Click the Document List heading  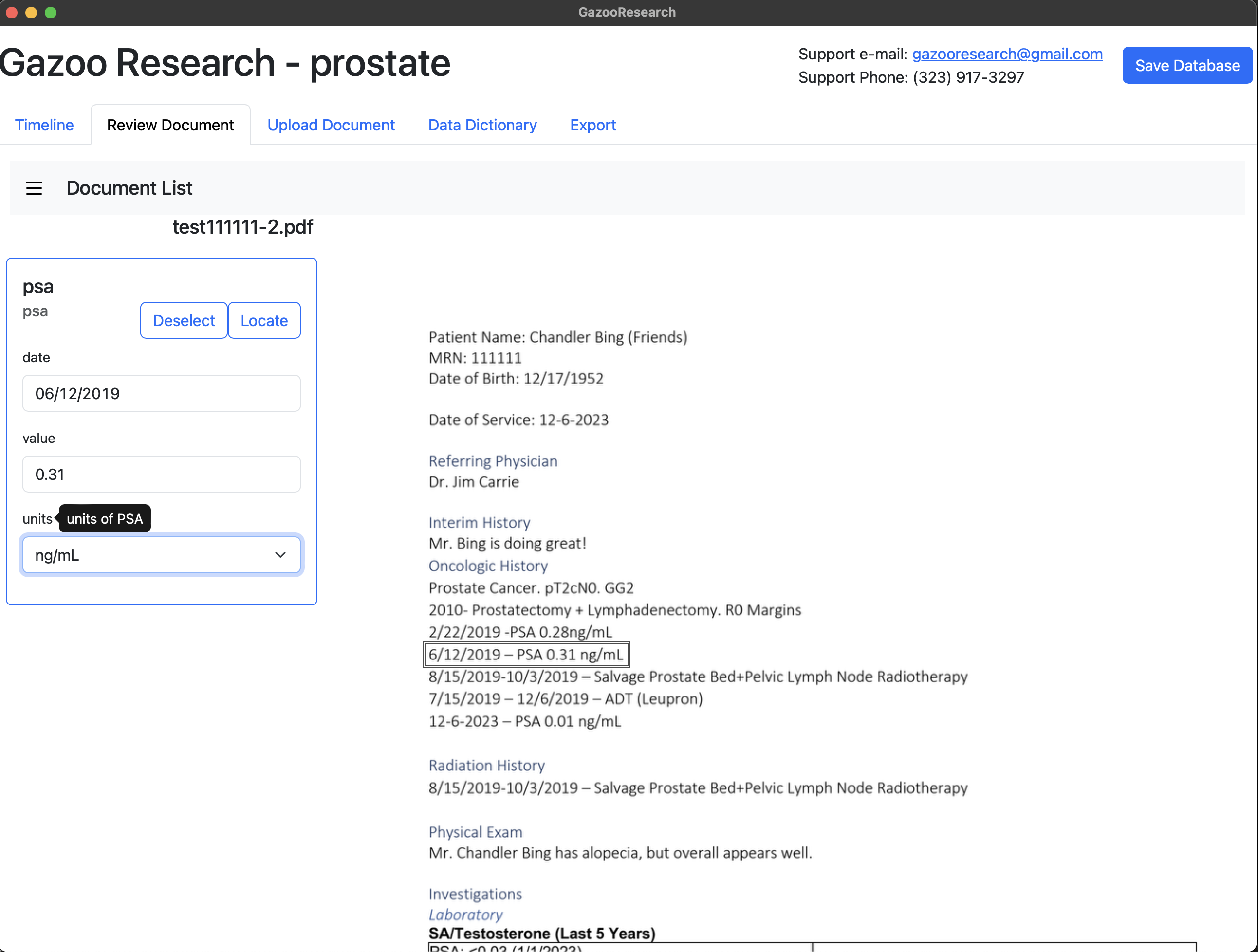pos(129,188)
